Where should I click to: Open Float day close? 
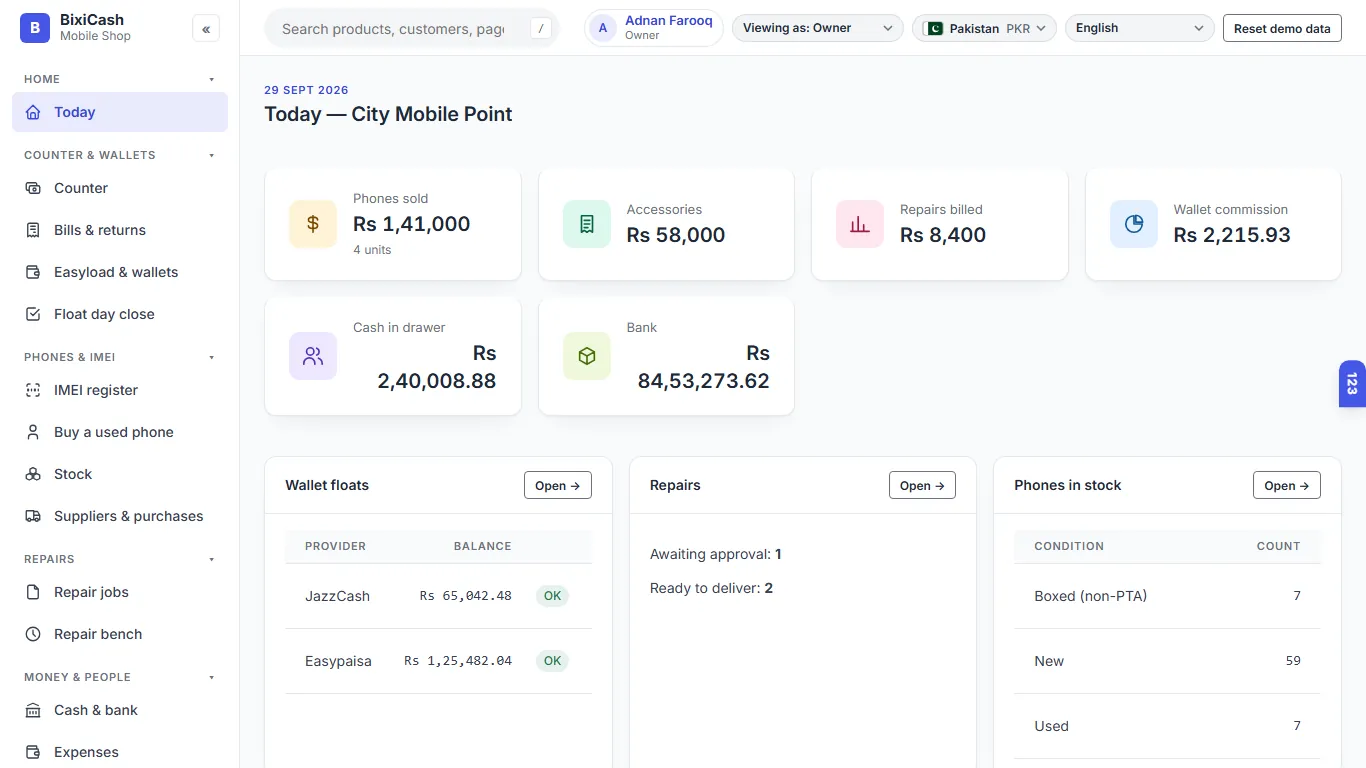(120, 314)
